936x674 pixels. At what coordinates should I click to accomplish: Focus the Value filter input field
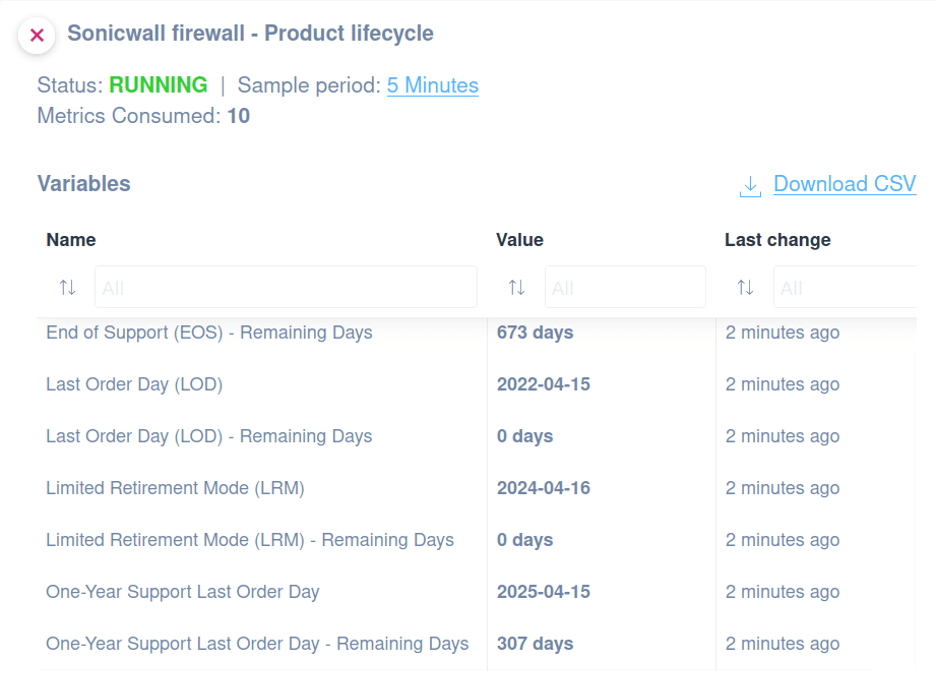625,287
